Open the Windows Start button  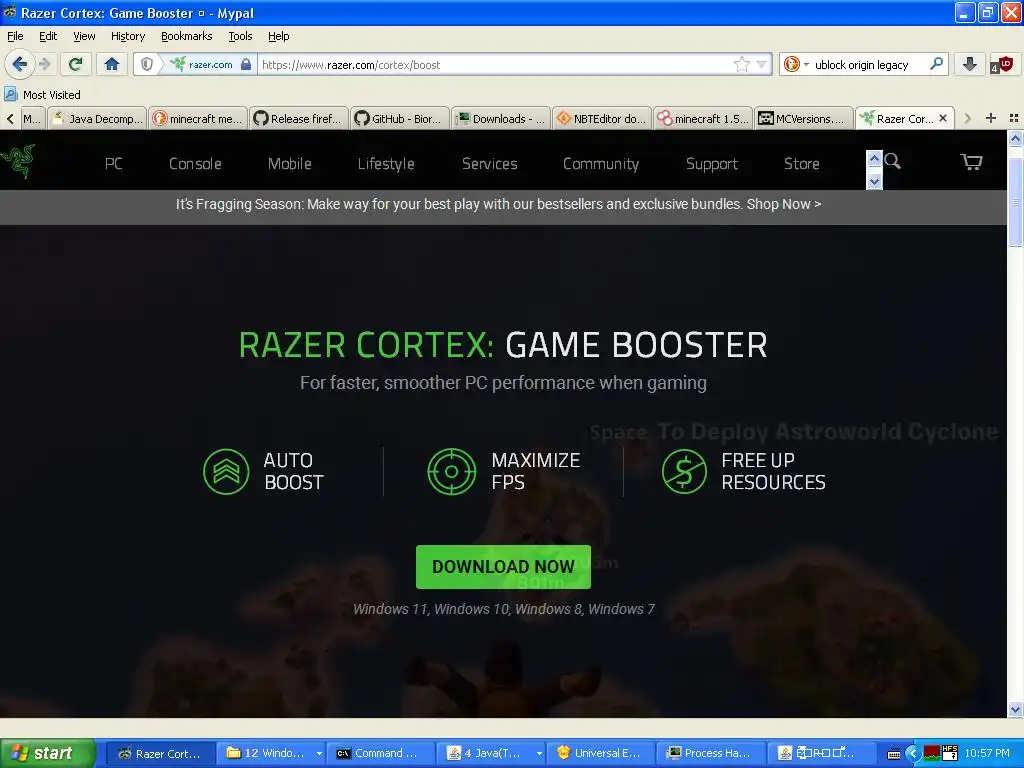pyautogui.click(x=47, y=753)
